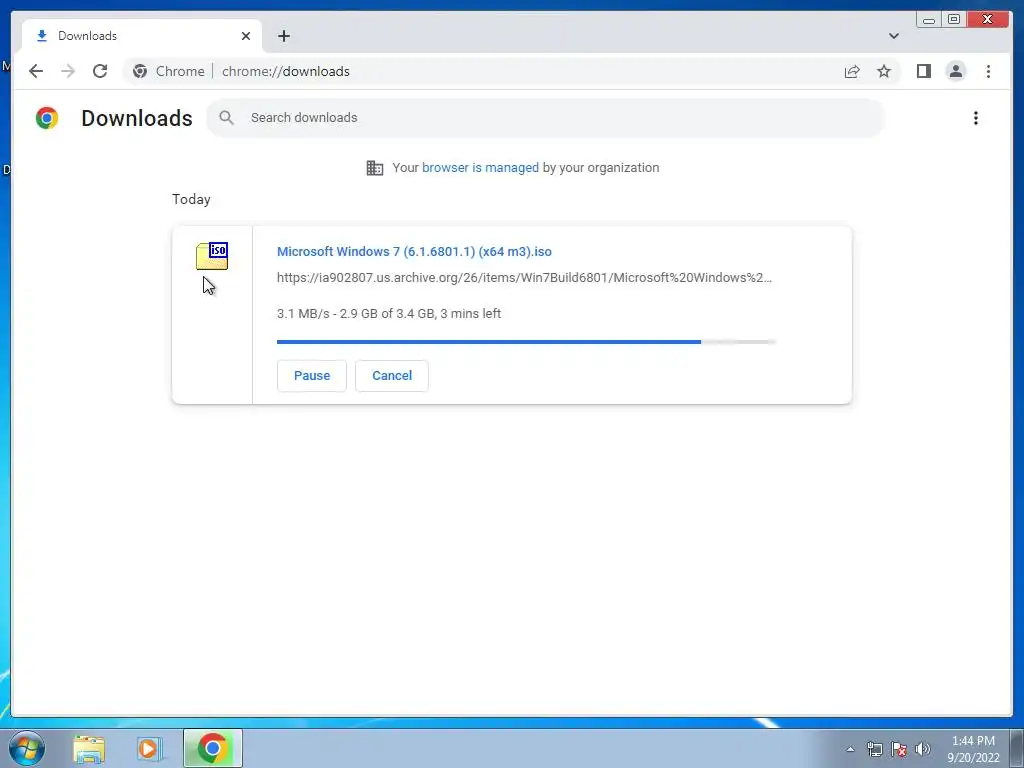Click the 'Today' date heading
Screen dimensions: 1024x768
[x=191, y=199]
